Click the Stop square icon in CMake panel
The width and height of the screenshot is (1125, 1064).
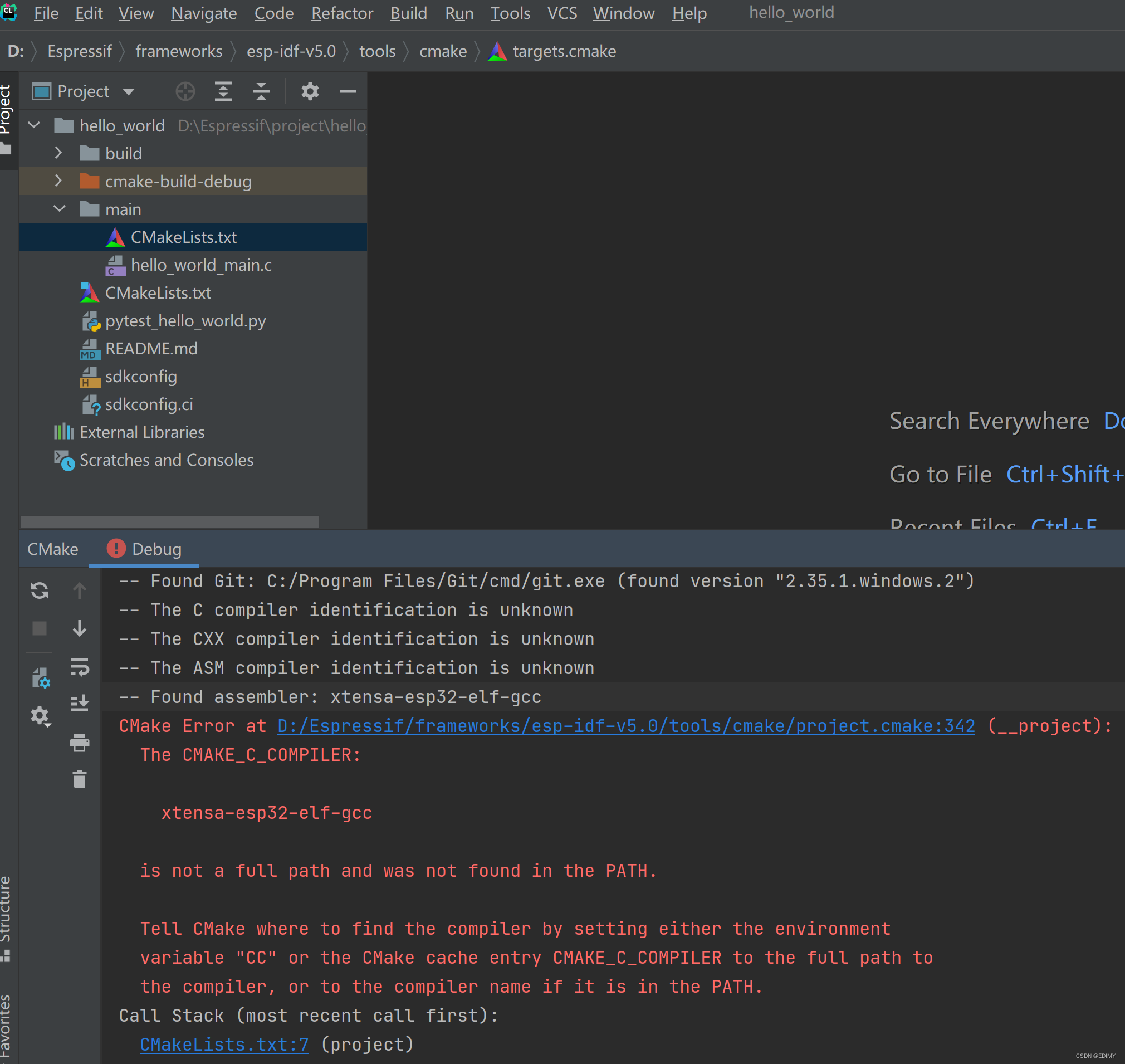pos(39,628)
